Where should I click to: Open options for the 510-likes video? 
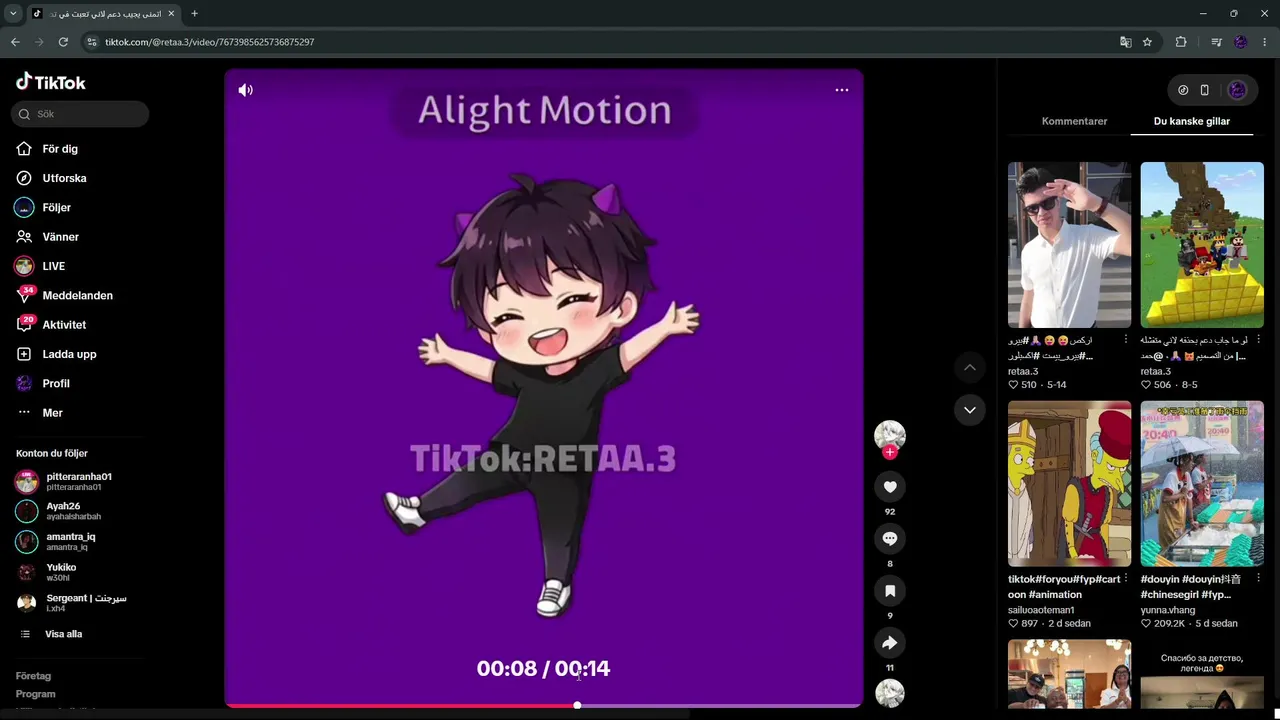pos(1126,340)
